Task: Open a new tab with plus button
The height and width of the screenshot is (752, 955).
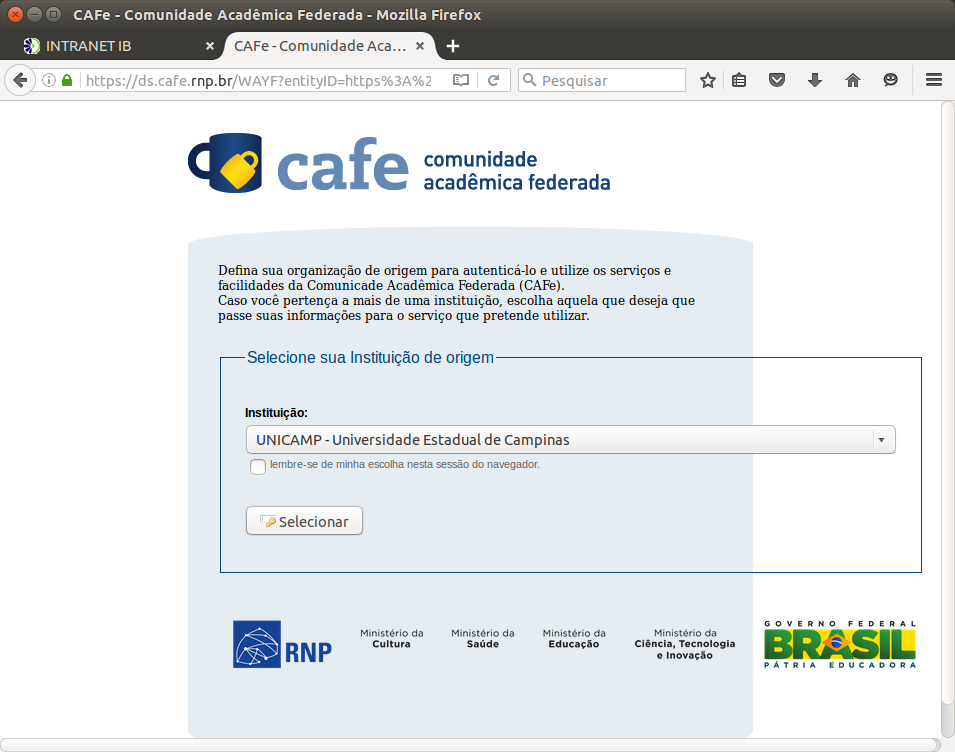Action: (x=453, y=46)
